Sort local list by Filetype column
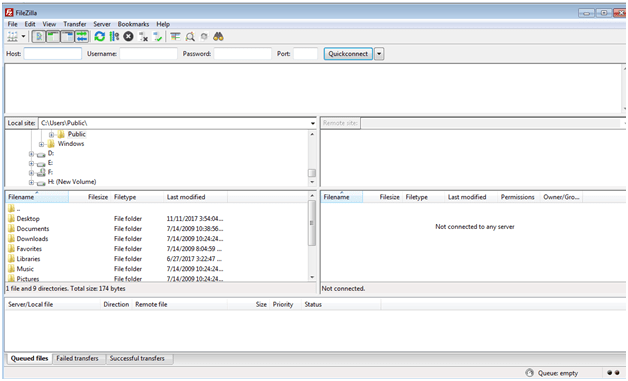The image size is (628, 381). (137, 197)
